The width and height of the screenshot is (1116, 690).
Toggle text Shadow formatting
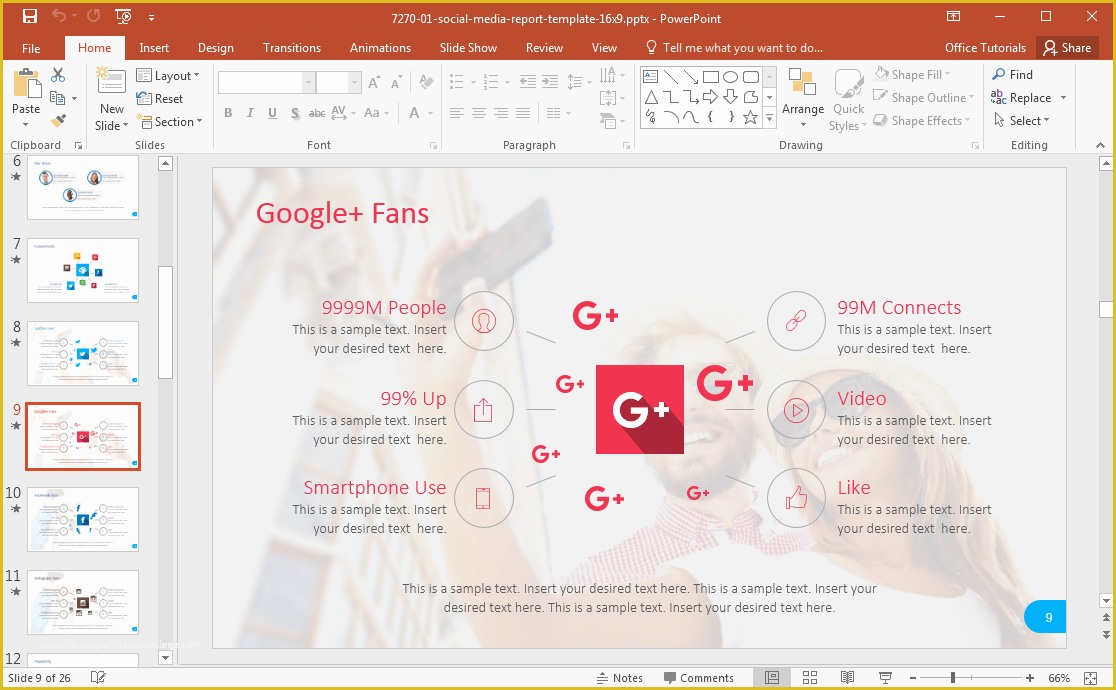click(295, 113)
